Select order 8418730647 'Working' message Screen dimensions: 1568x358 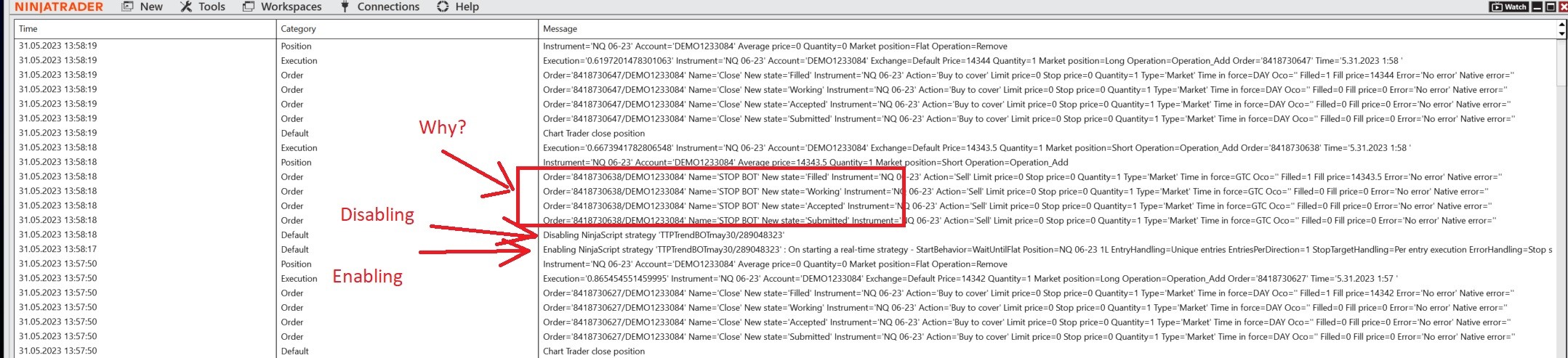pos(1025,90)
